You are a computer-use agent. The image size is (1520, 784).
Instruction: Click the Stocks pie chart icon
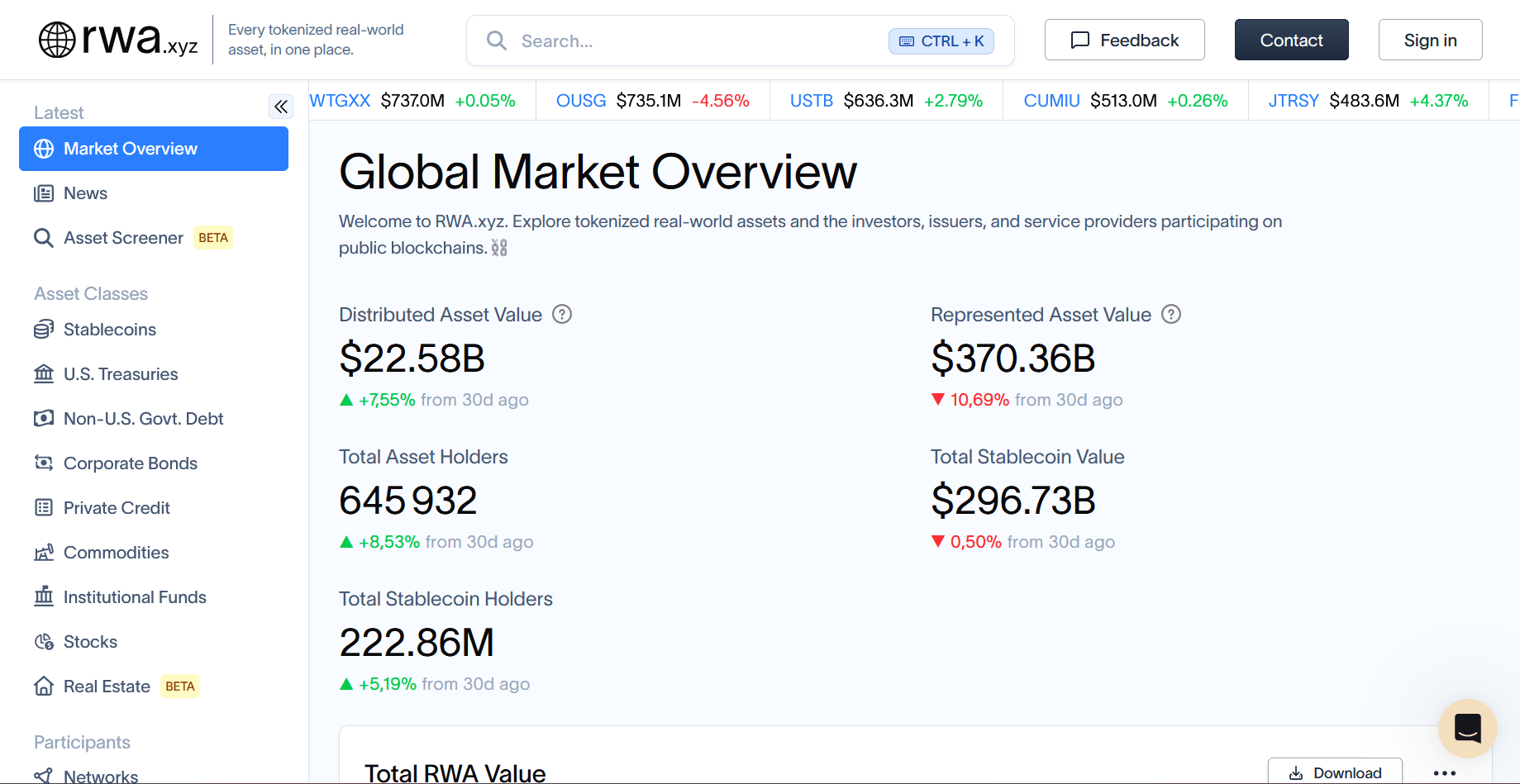click(44, 642)
